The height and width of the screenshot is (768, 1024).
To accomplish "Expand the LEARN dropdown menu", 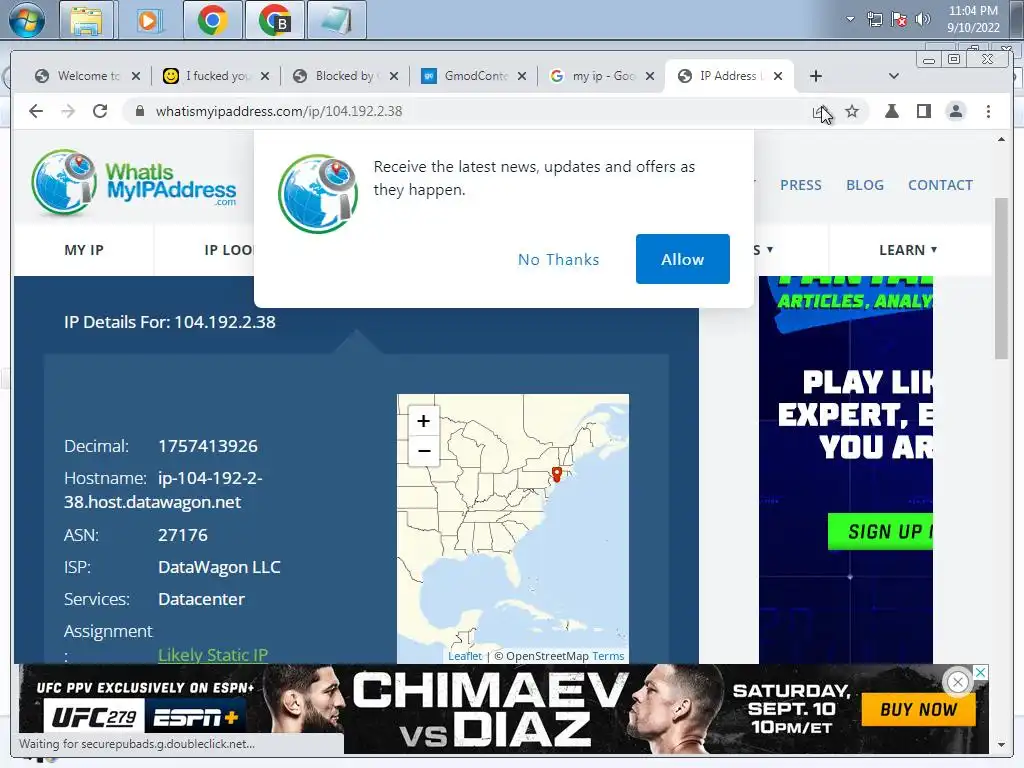I will tap(908, 250).
